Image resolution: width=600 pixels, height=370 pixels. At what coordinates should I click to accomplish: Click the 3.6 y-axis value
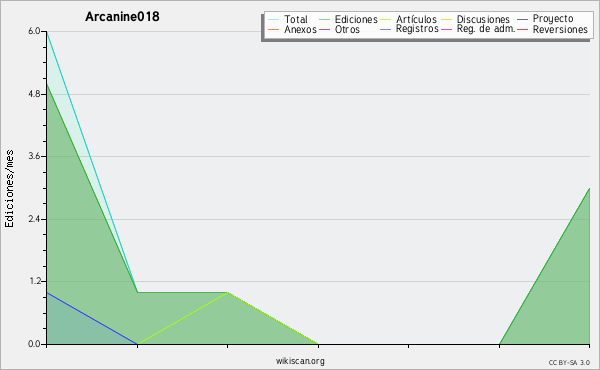[x=34, y=156]
